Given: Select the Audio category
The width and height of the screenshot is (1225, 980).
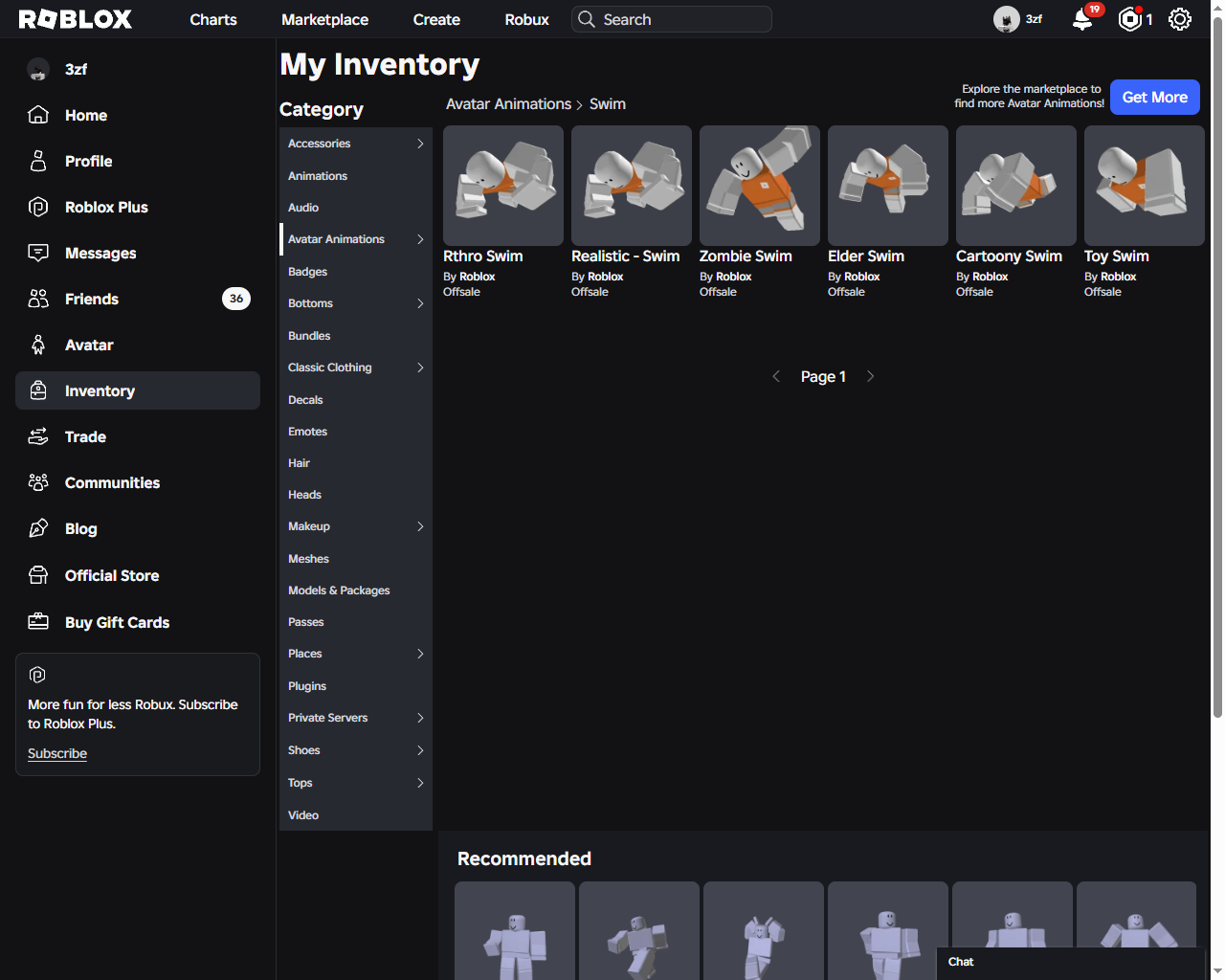Looking at the screenshot, I should click(356, 208).
